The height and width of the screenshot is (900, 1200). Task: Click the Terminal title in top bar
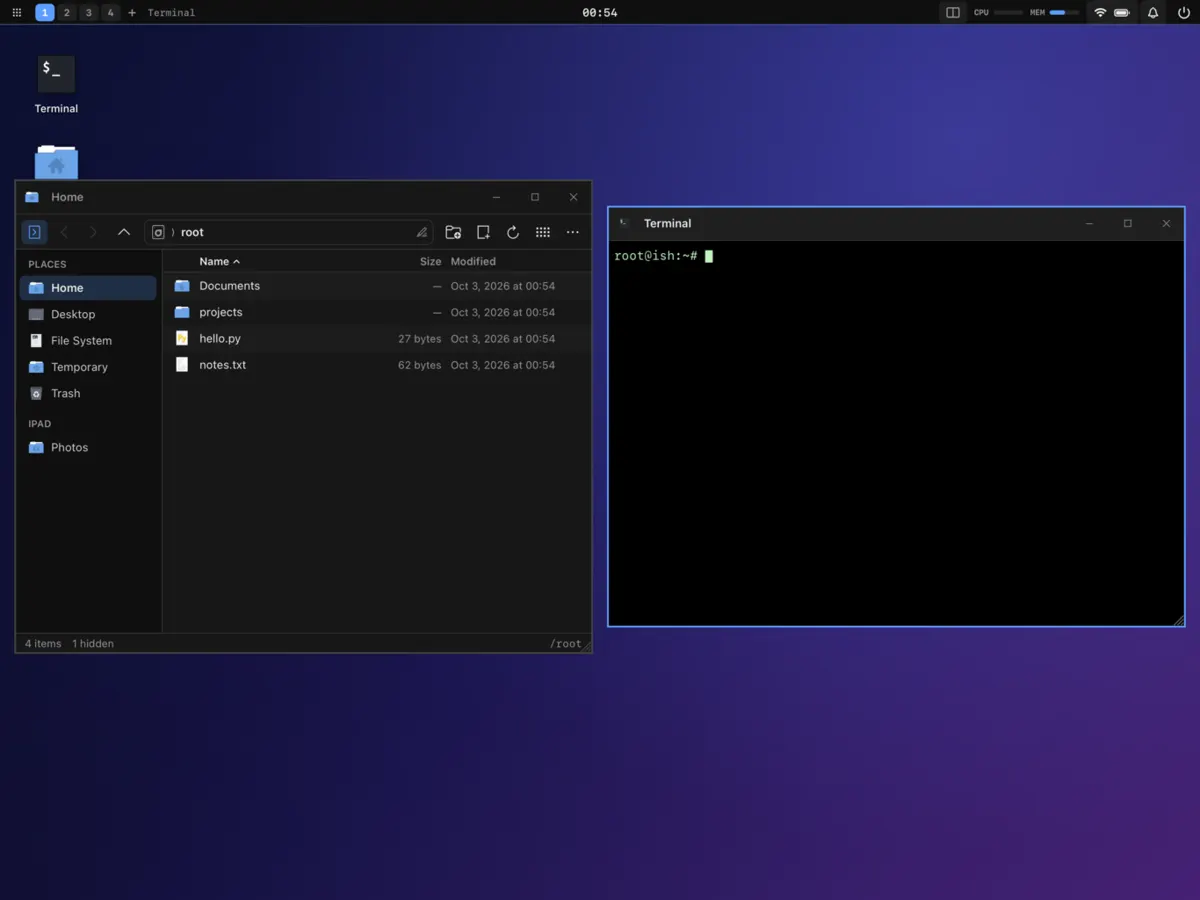(172, 13)
